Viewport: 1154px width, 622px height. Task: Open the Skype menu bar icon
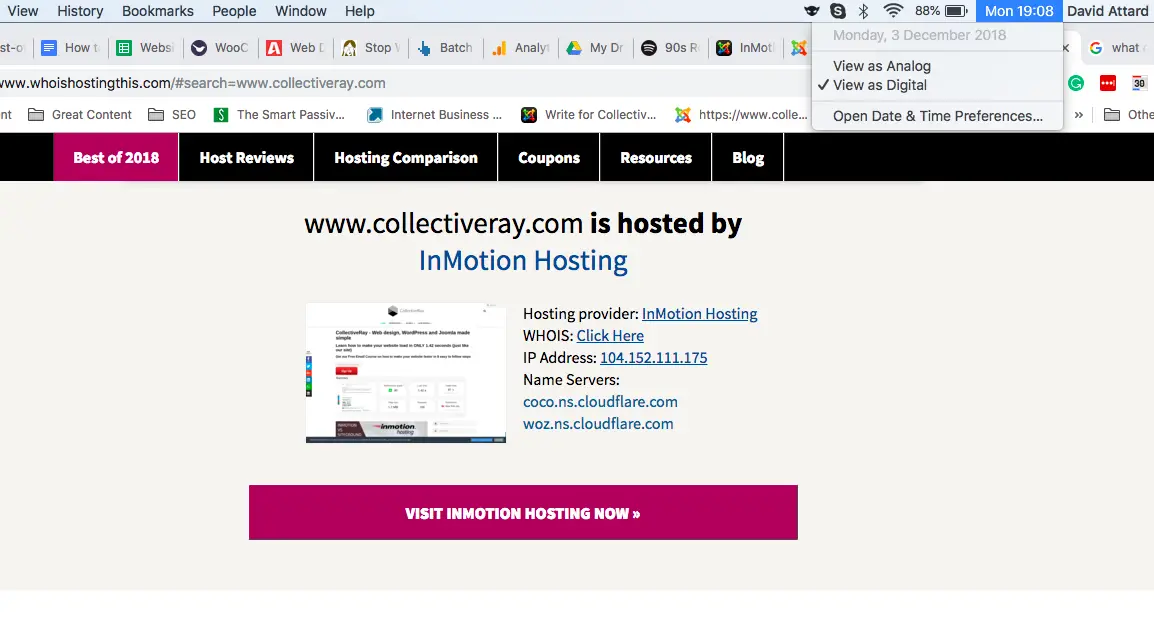pos(838,11)
